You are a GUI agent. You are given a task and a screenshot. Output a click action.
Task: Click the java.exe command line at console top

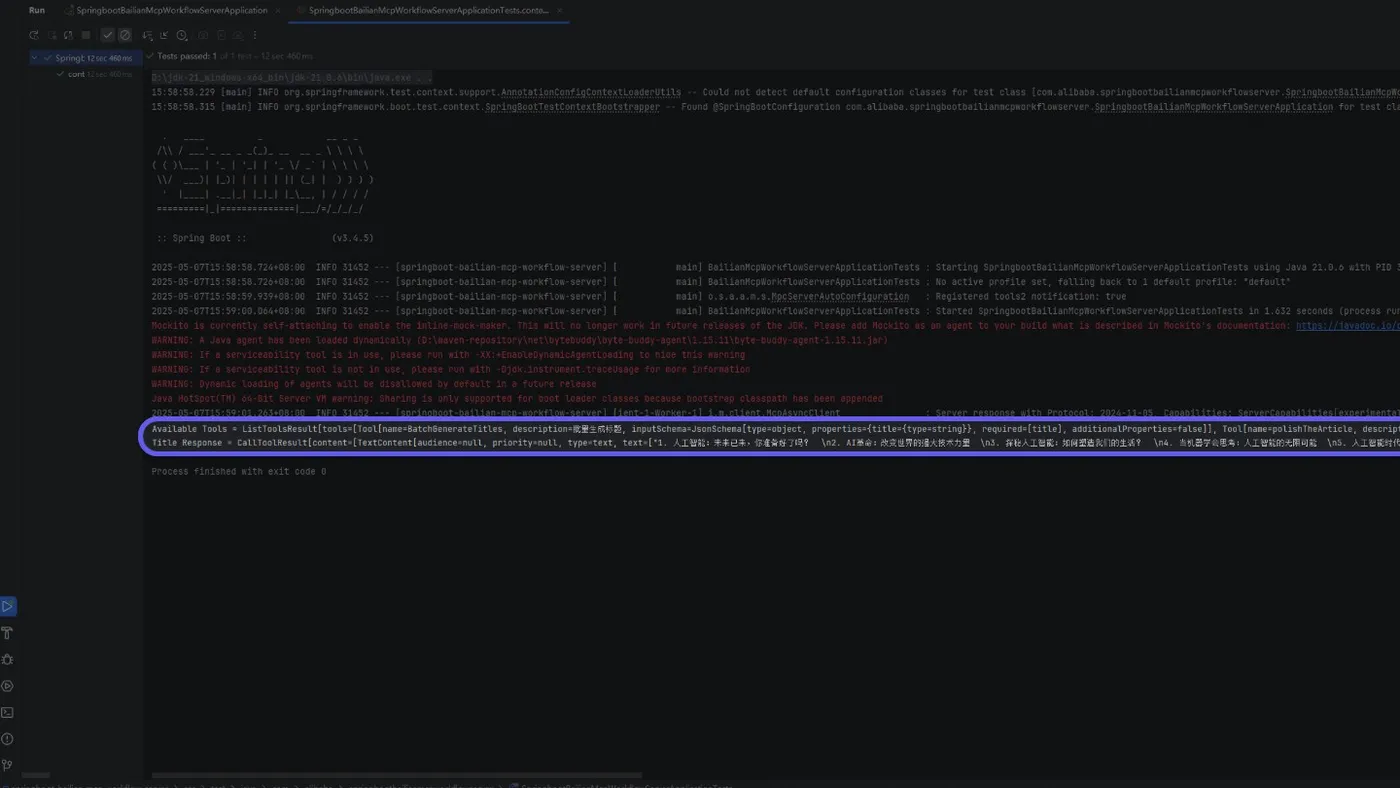[292, 77]
